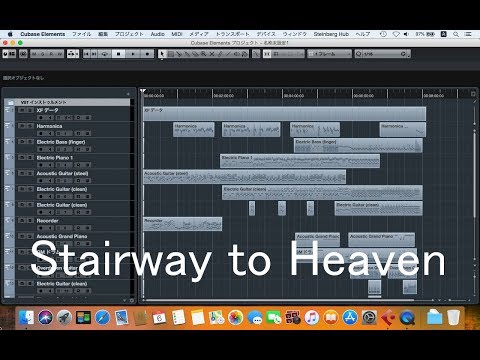Click the transport Play button
The image size is (480, 360).
point(133,54)
